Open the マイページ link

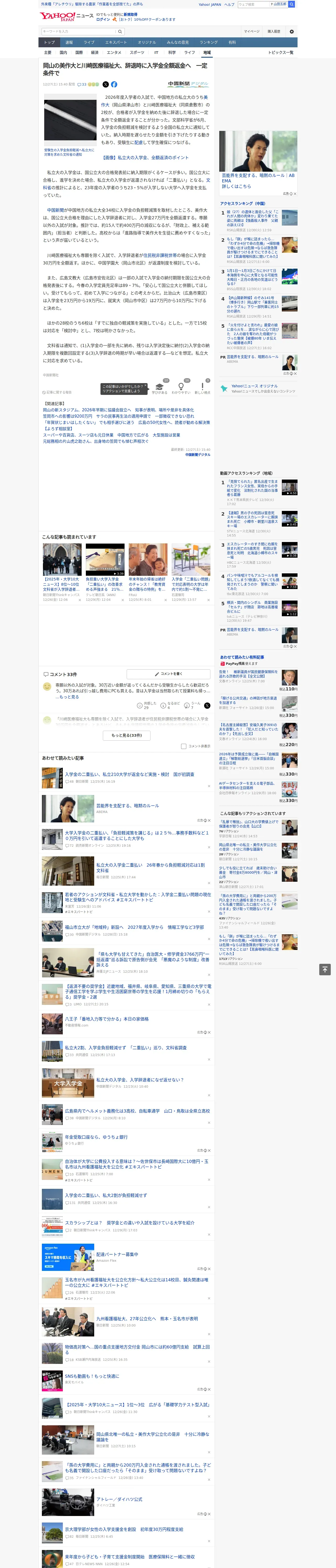(x=252, y=32)
